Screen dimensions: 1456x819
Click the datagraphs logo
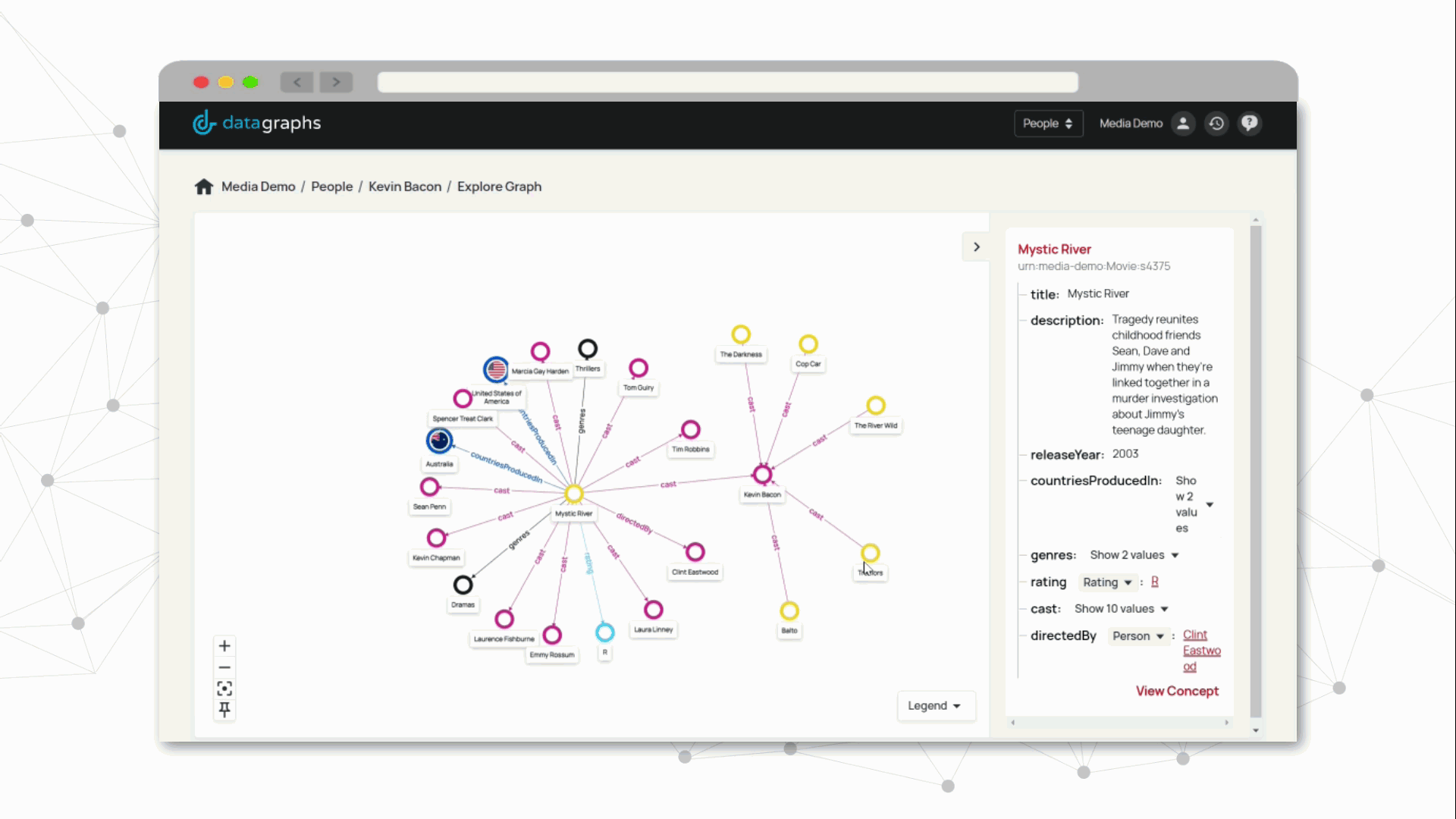(x=257, y=123)
